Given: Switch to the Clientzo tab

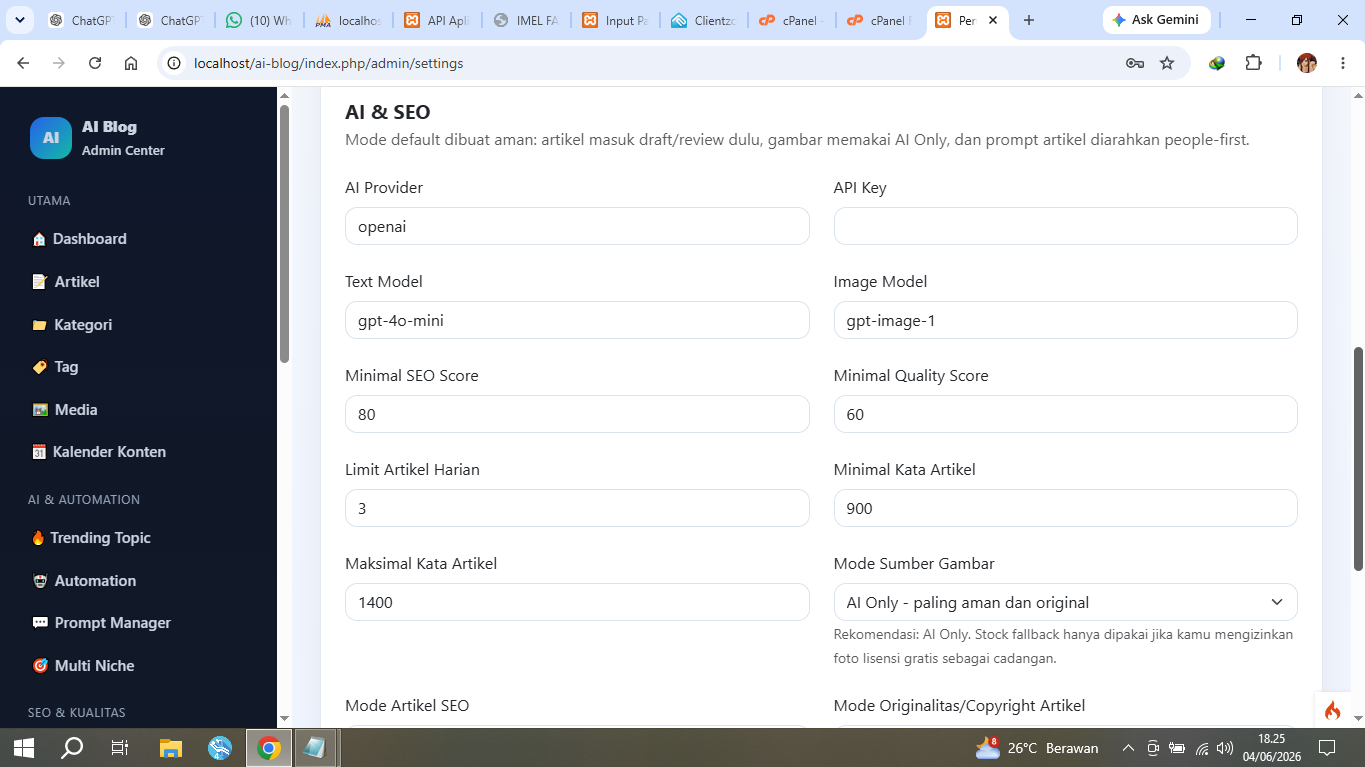Looking at the screenshot, I should [x=703, y=20].
